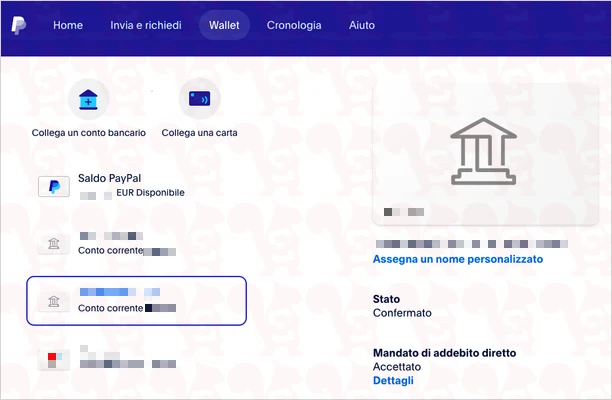Select the Wallet tab

click(224, 25)
